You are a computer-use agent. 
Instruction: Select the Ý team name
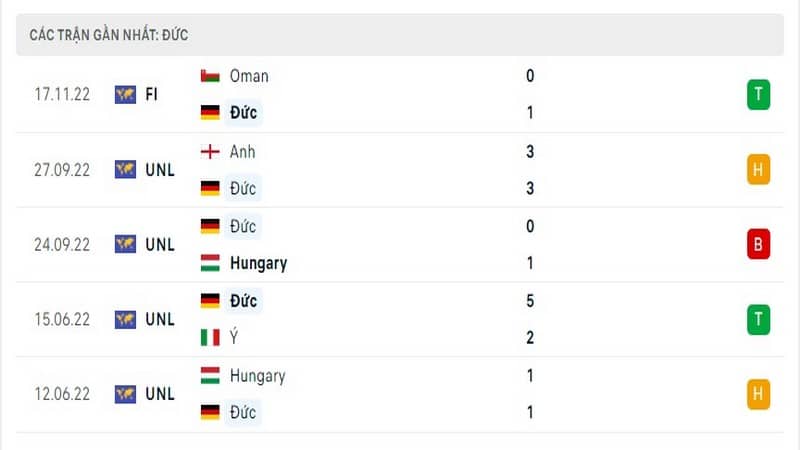click(x=234, y=337)
